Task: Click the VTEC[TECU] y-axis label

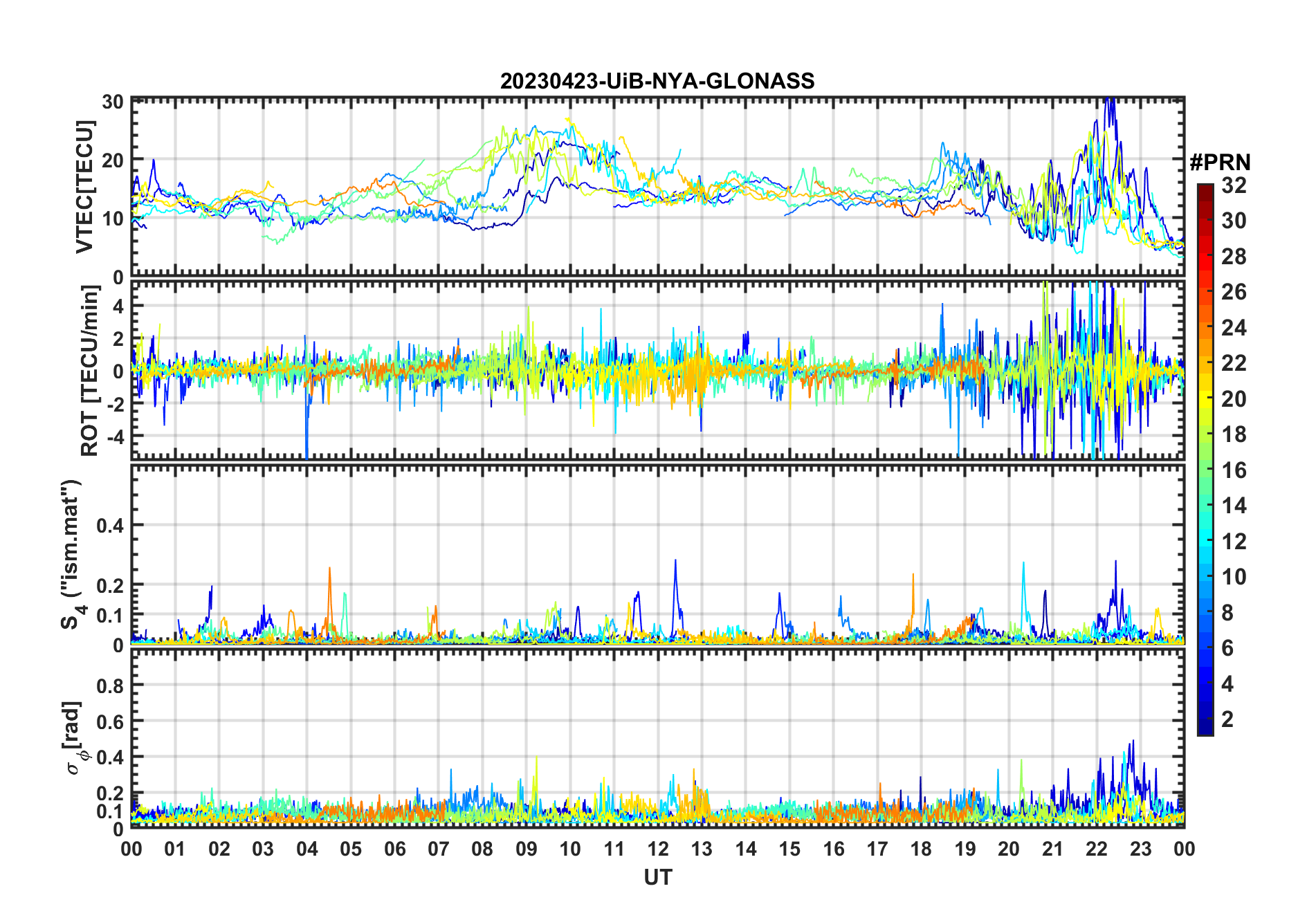Action: click(84, 187)
